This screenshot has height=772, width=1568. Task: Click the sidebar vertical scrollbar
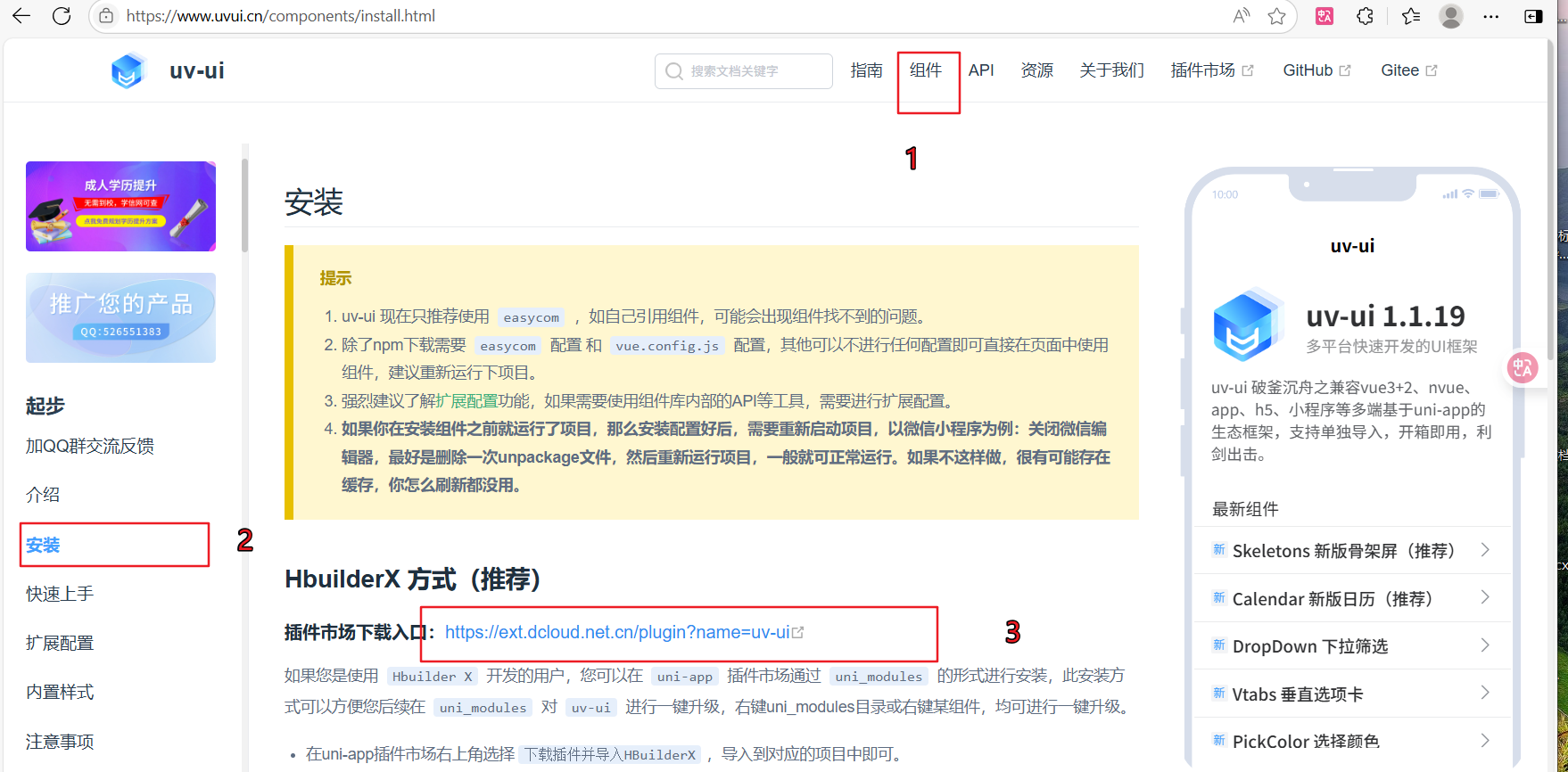click(244, 207)
